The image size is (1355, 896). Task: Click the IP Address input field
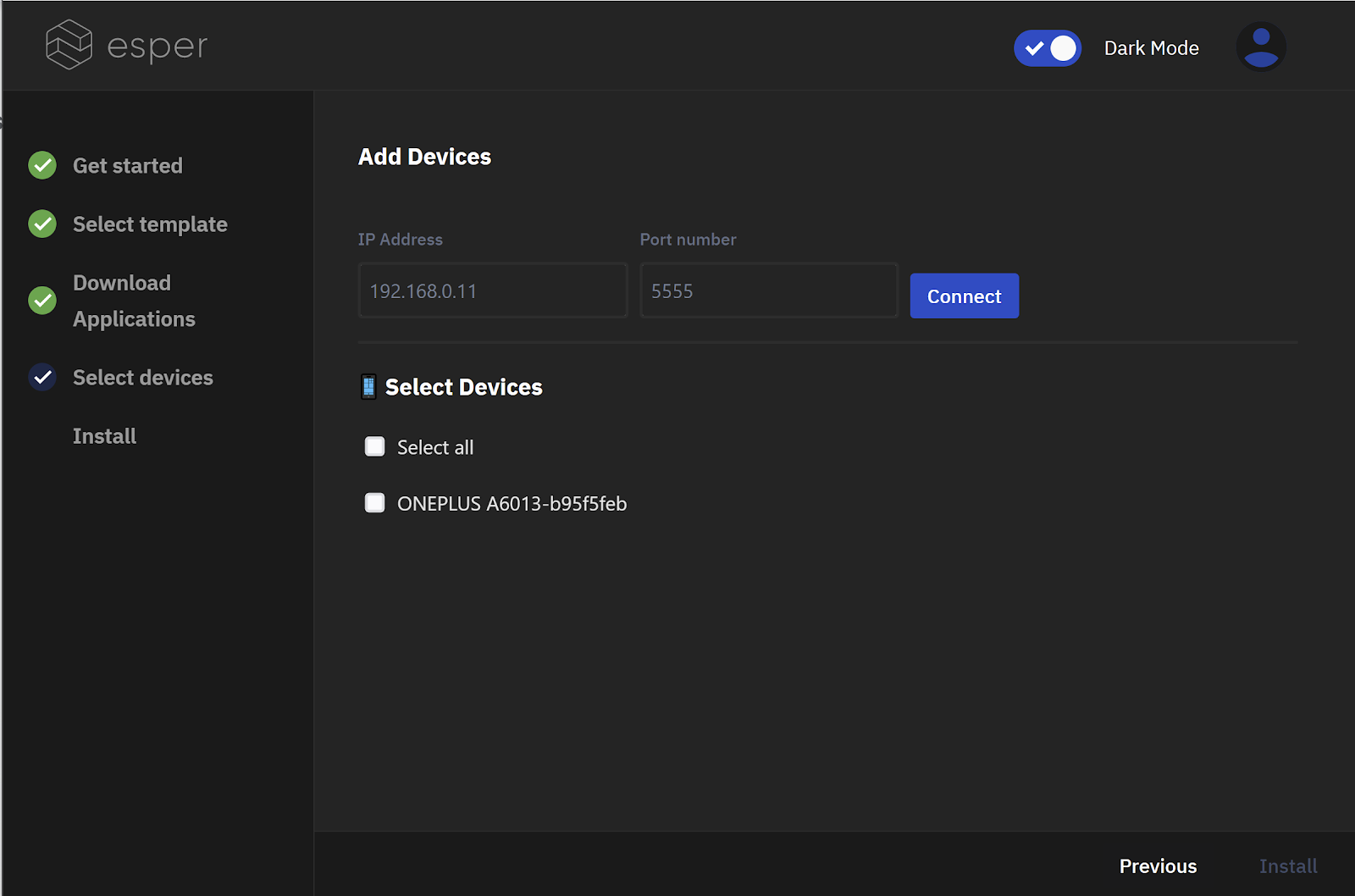[492, 290]
